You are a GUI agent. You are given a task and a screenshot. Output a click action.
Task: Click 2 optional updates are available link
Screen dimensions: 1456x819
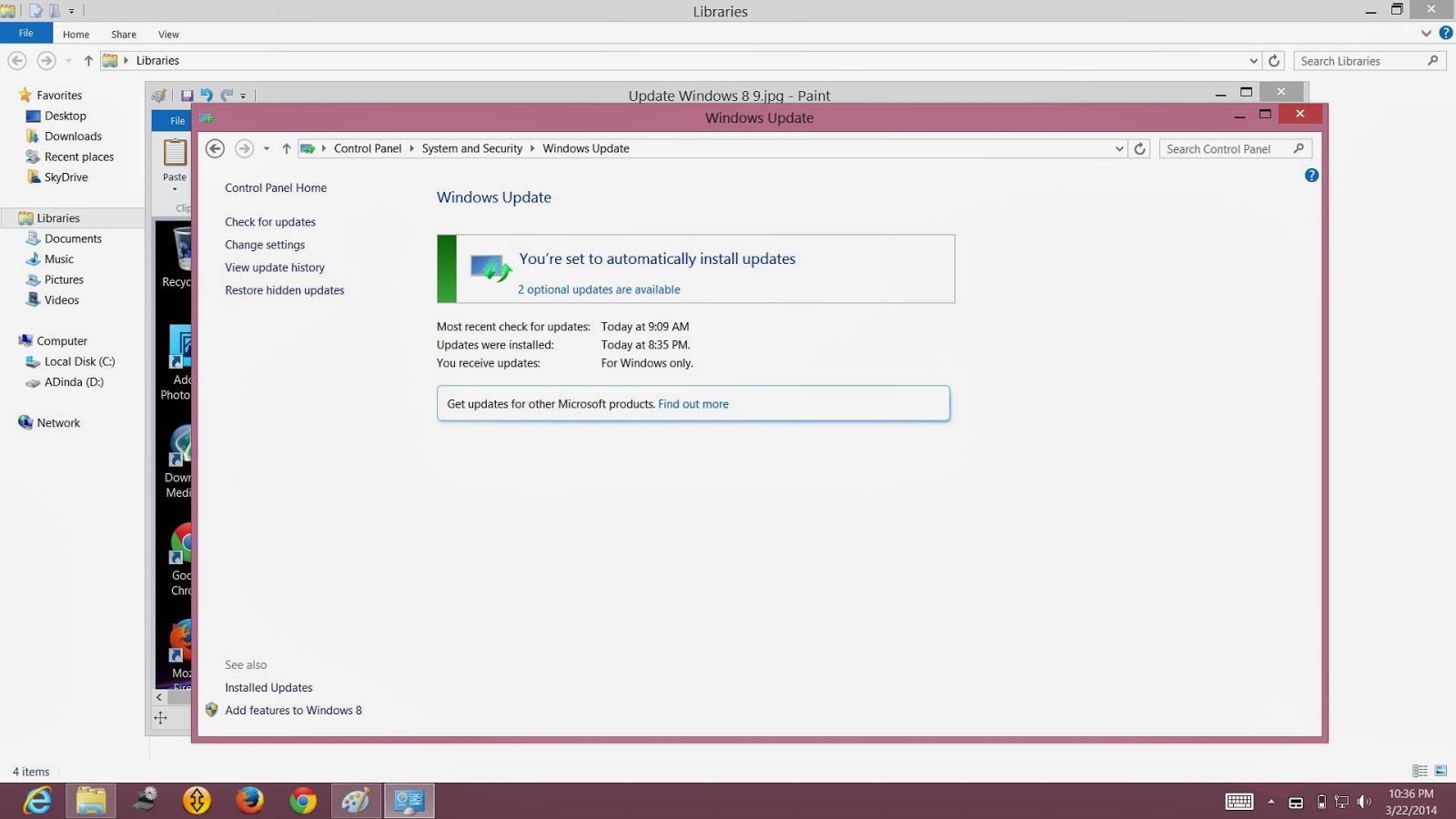tap(599, 289)
